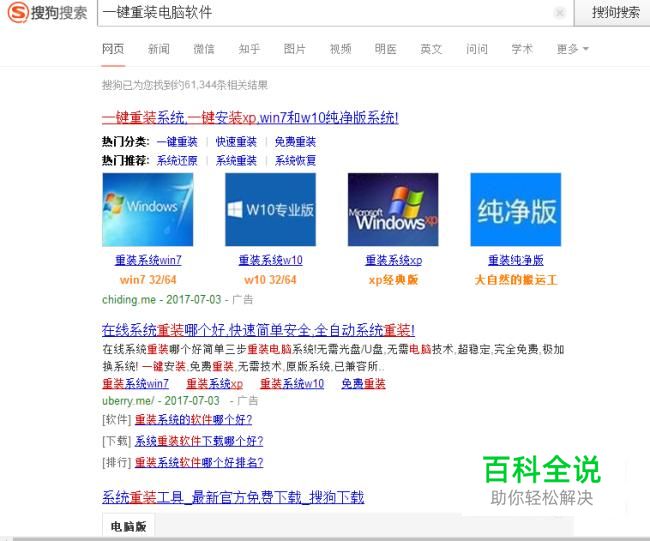Click the 纯净版 thumbnail
Image resolution: width=650 pixels, height=541 pixels.
(516, 209)
